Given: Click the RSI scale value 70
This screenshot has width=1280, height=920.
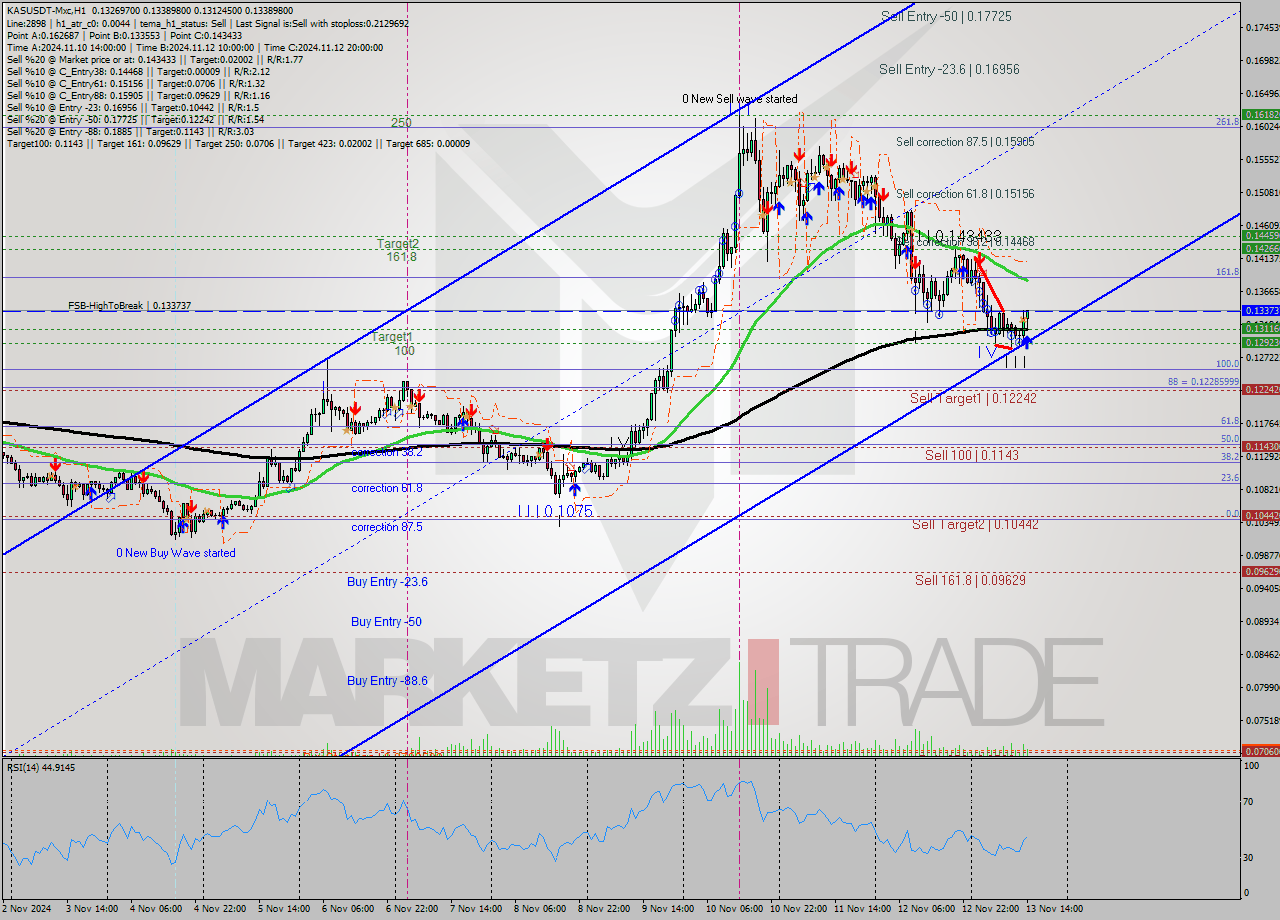Looking at the screenshot, I should coord(1250,802).
